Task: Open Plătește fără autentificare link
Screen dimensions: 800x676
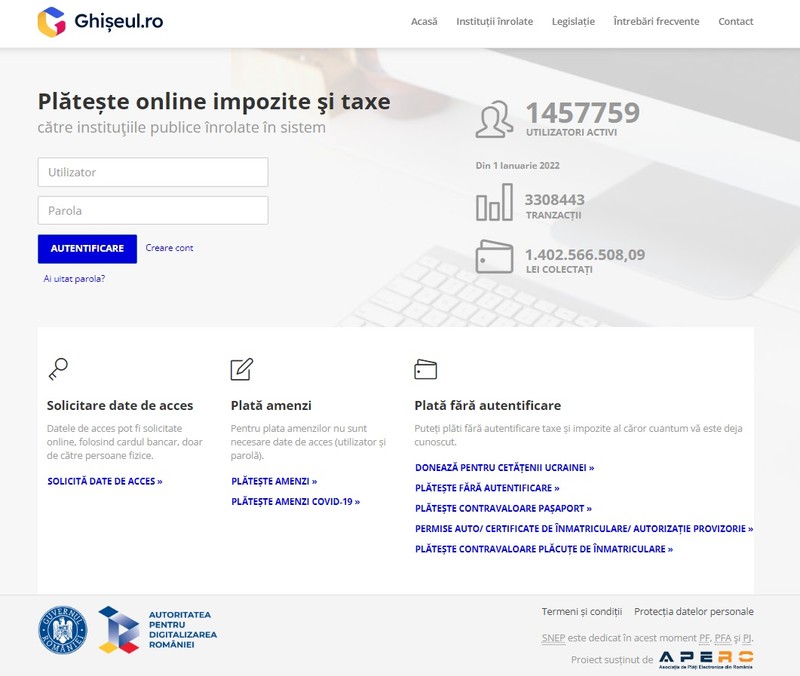Action: (487, 488)
